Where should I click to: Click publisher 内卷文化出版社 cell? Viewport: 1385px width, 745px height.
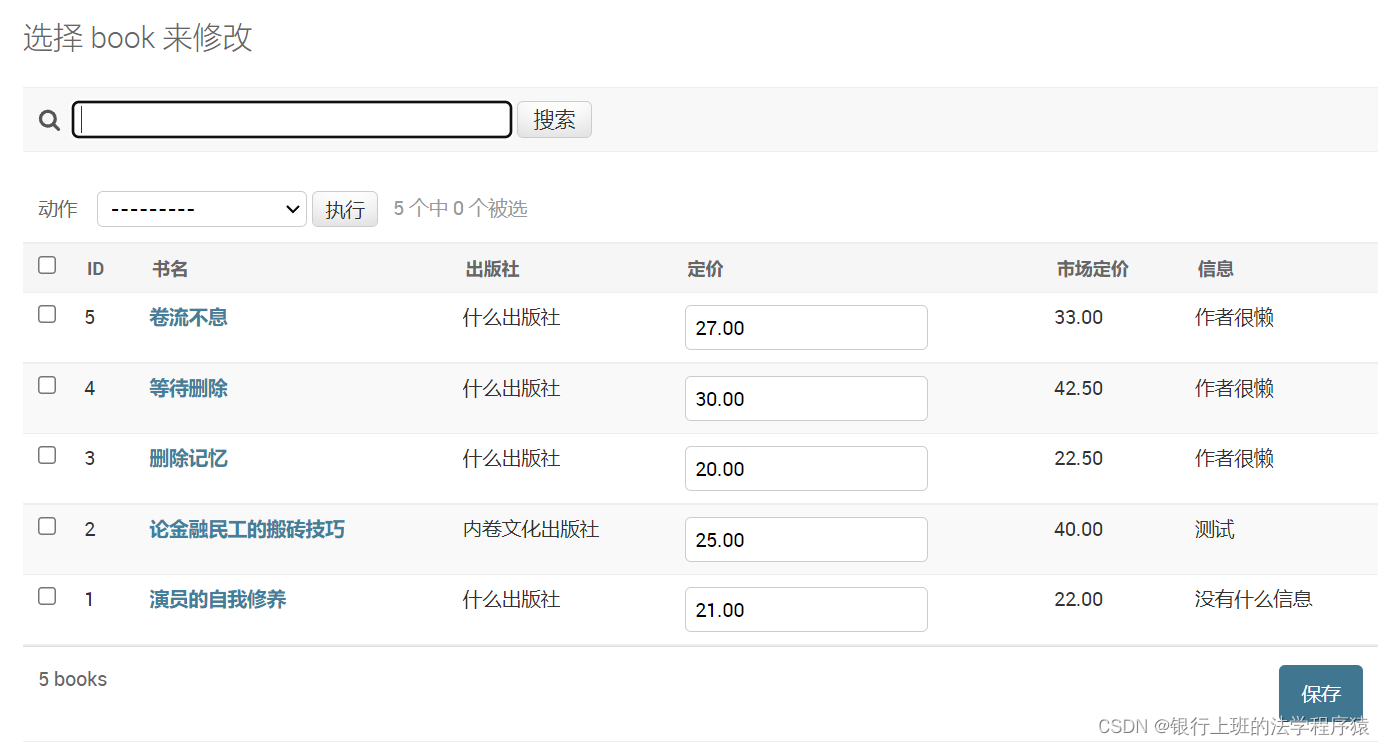pos(531,529)
